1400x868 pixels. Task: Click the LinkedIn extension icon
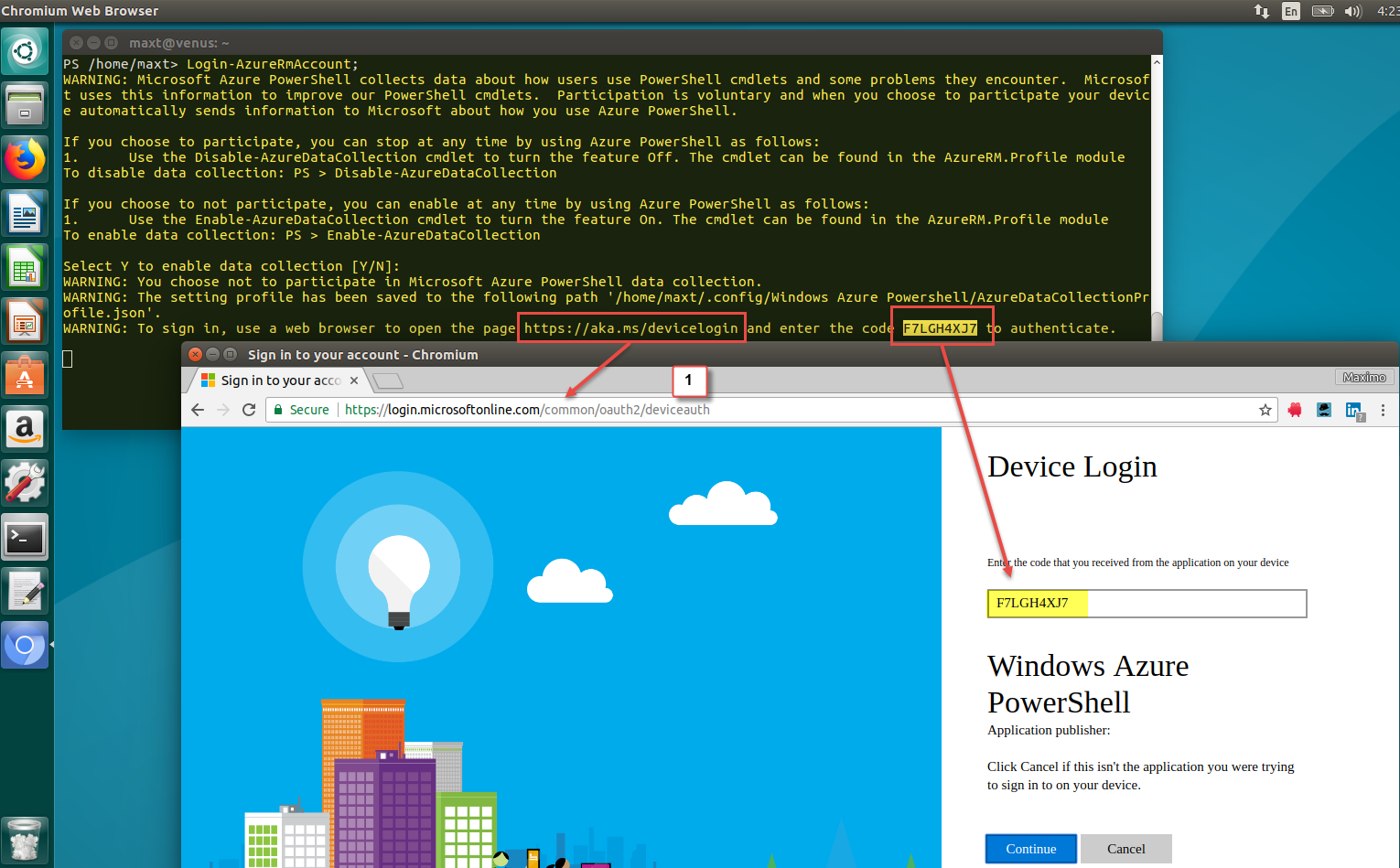coord(1354,411)
